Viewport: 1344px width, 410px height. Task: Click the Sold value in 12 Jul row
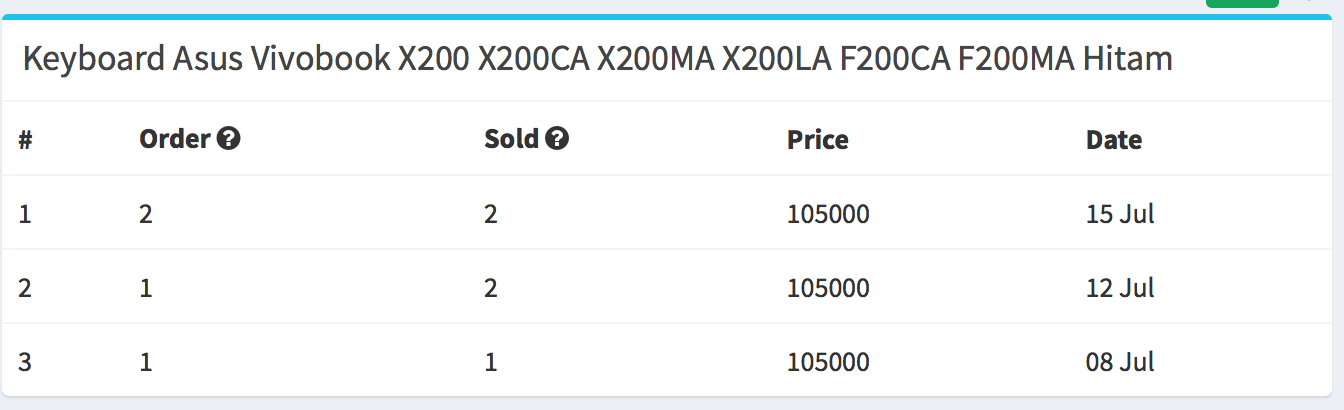[x=491, y=287]
